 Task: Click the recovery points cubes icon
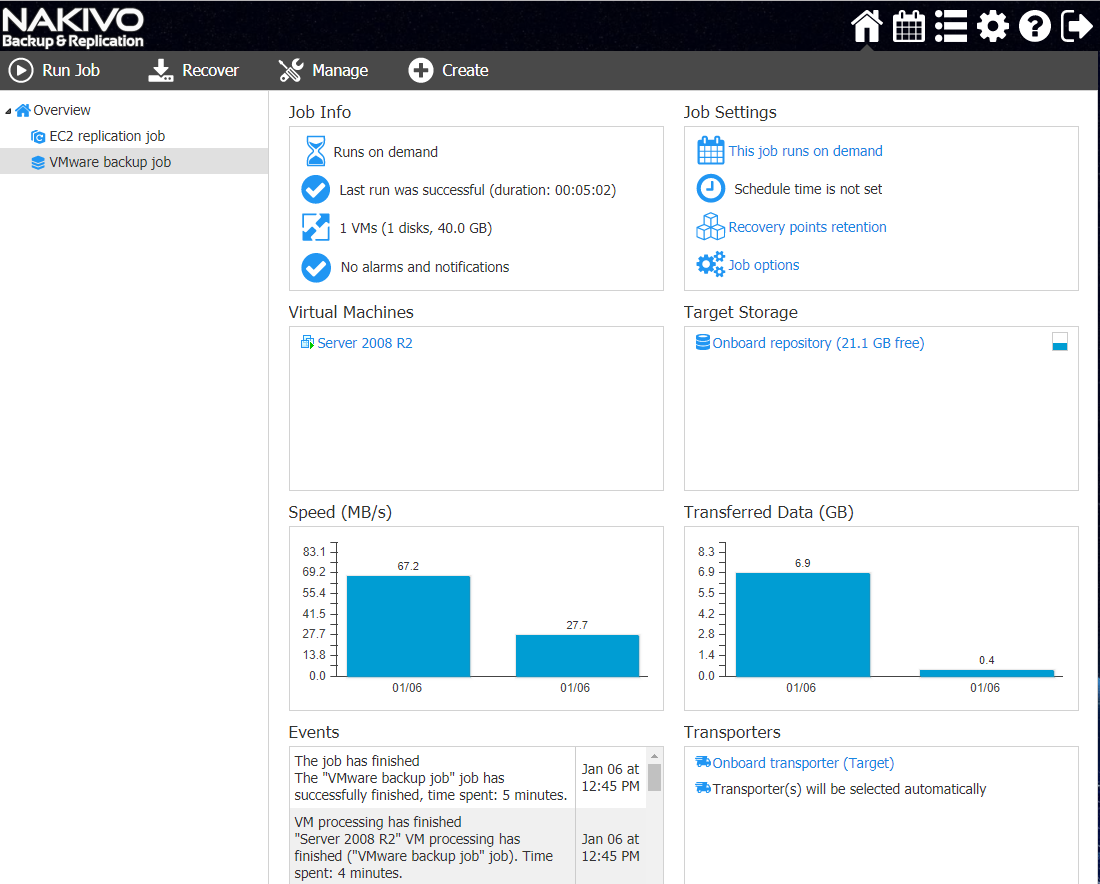pyautogui.click(x=711, y=226)
